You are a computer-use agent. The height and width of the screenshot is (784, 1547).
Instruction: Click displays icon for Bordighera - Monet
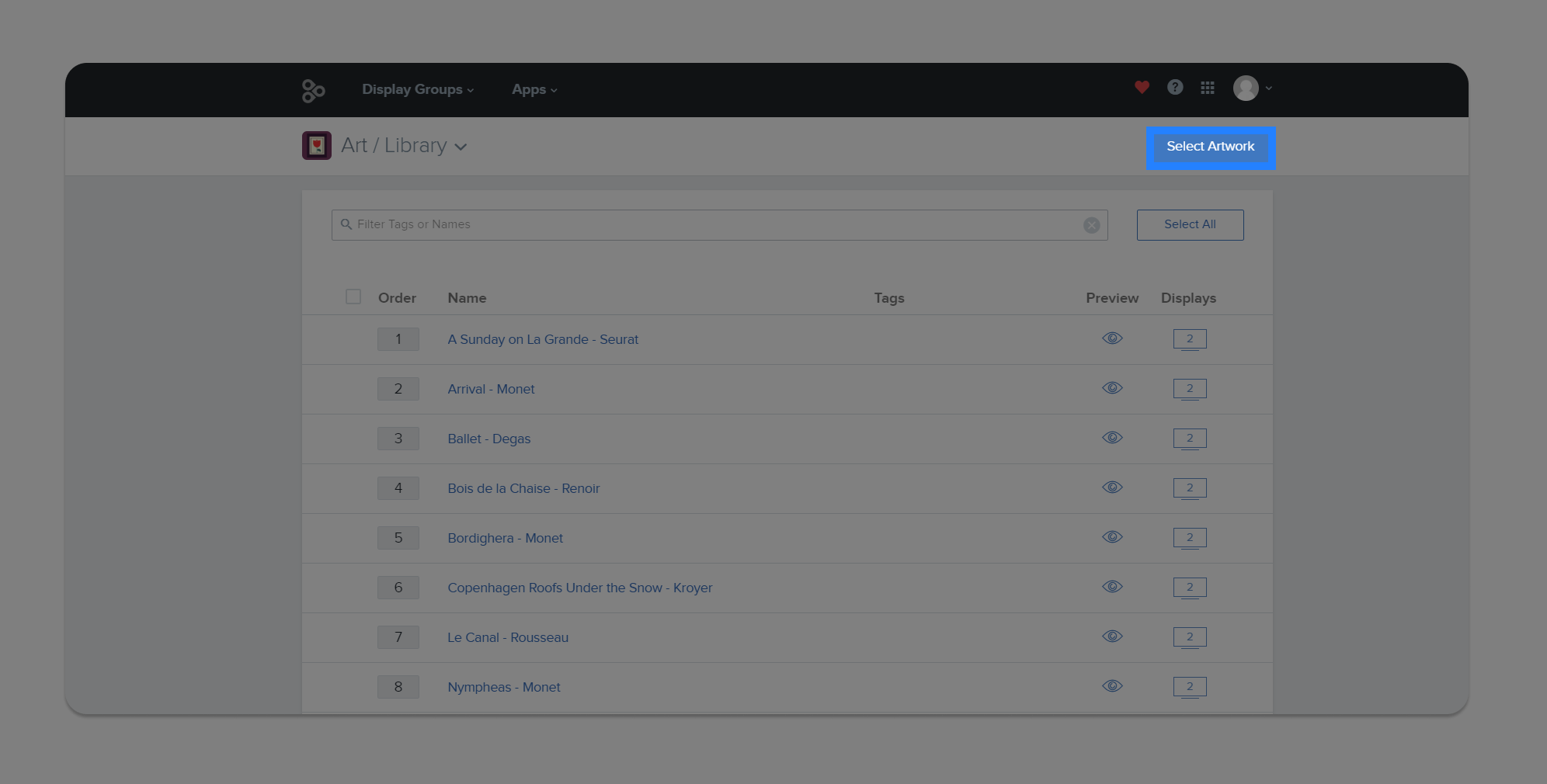[1190, 539]
